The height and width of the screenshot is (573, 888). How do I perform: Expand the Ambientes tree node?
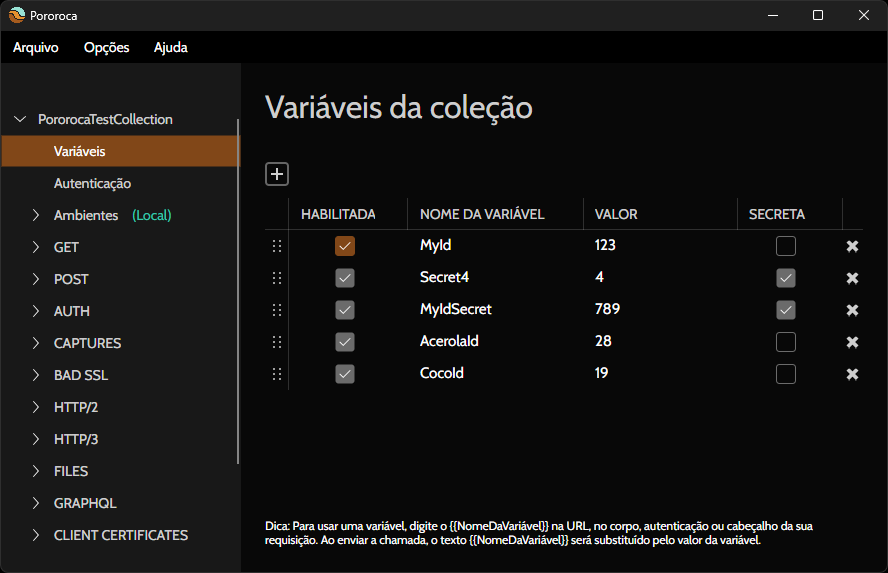[x=36, y=215]
